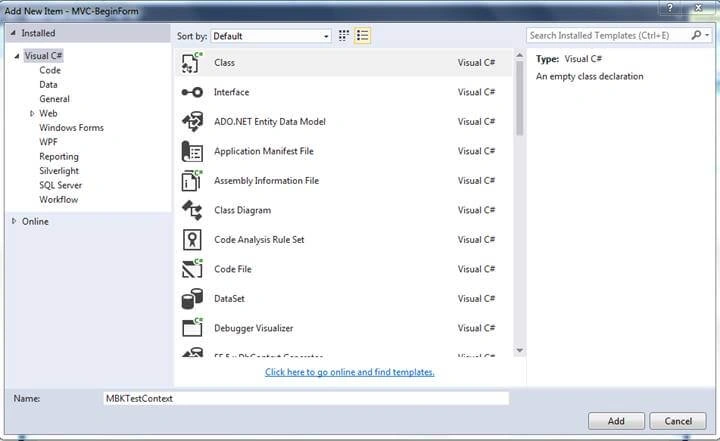This screenshot has width=720, height=441.
Task: Click the Code File icon
Action: tap(192, 269)
